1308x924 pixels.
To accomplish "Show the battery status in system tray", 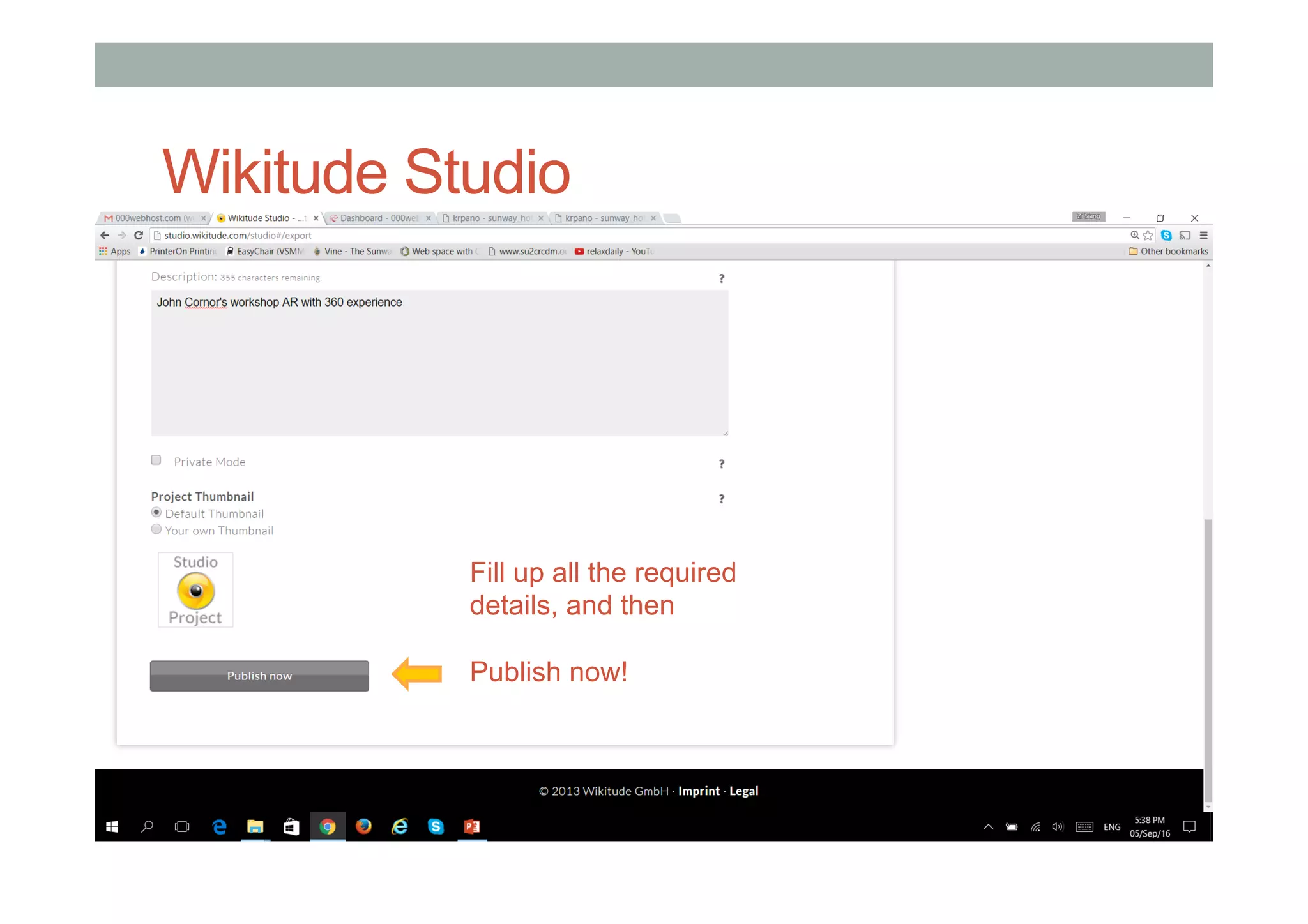I will click(x=1012, y=827).
